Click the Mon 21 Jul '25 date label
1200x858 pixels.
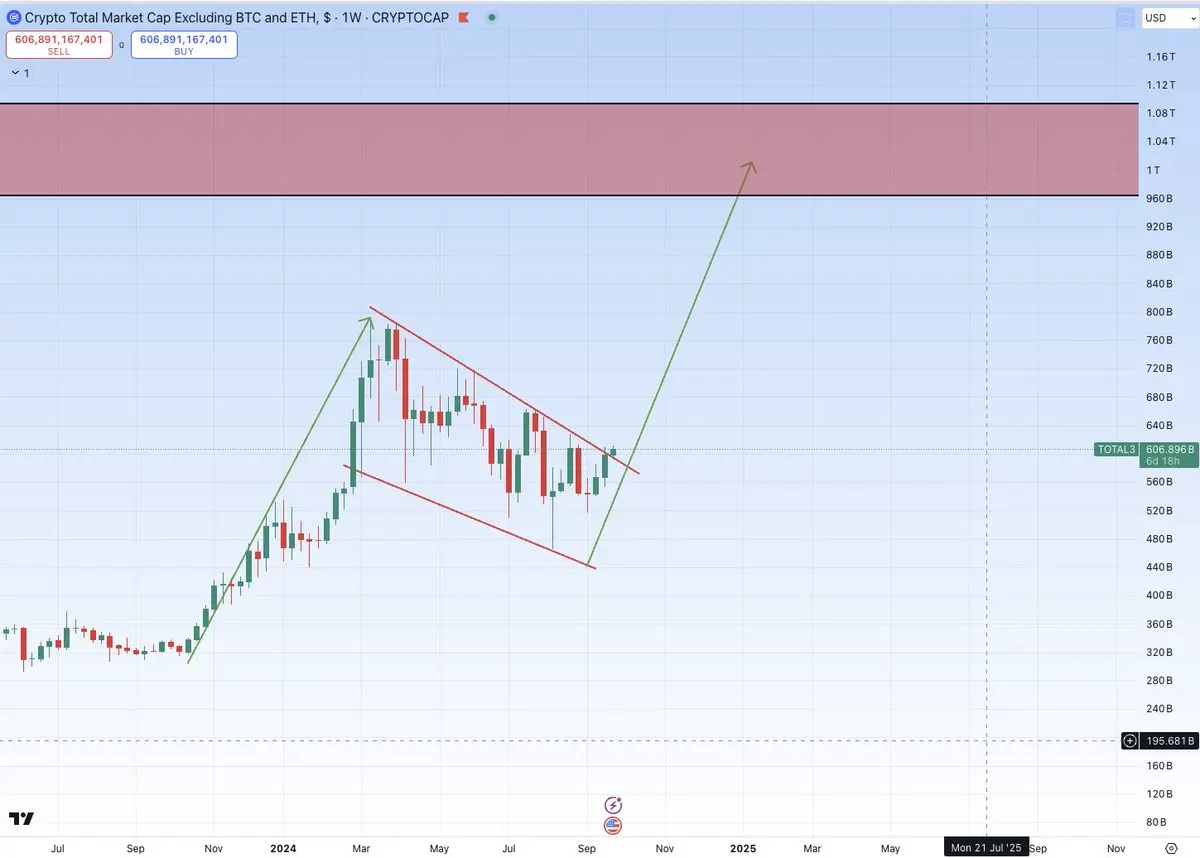987,848
